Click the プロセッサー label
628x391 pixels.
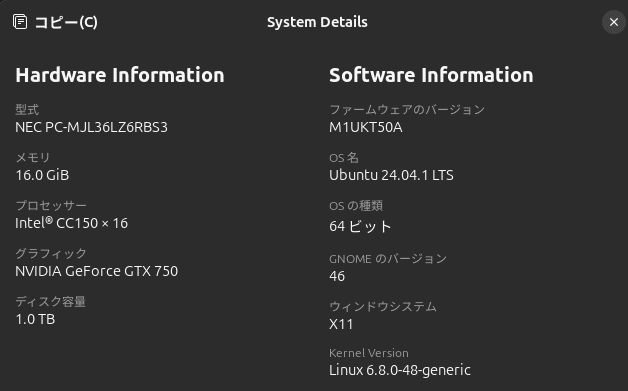coord(51,206)
